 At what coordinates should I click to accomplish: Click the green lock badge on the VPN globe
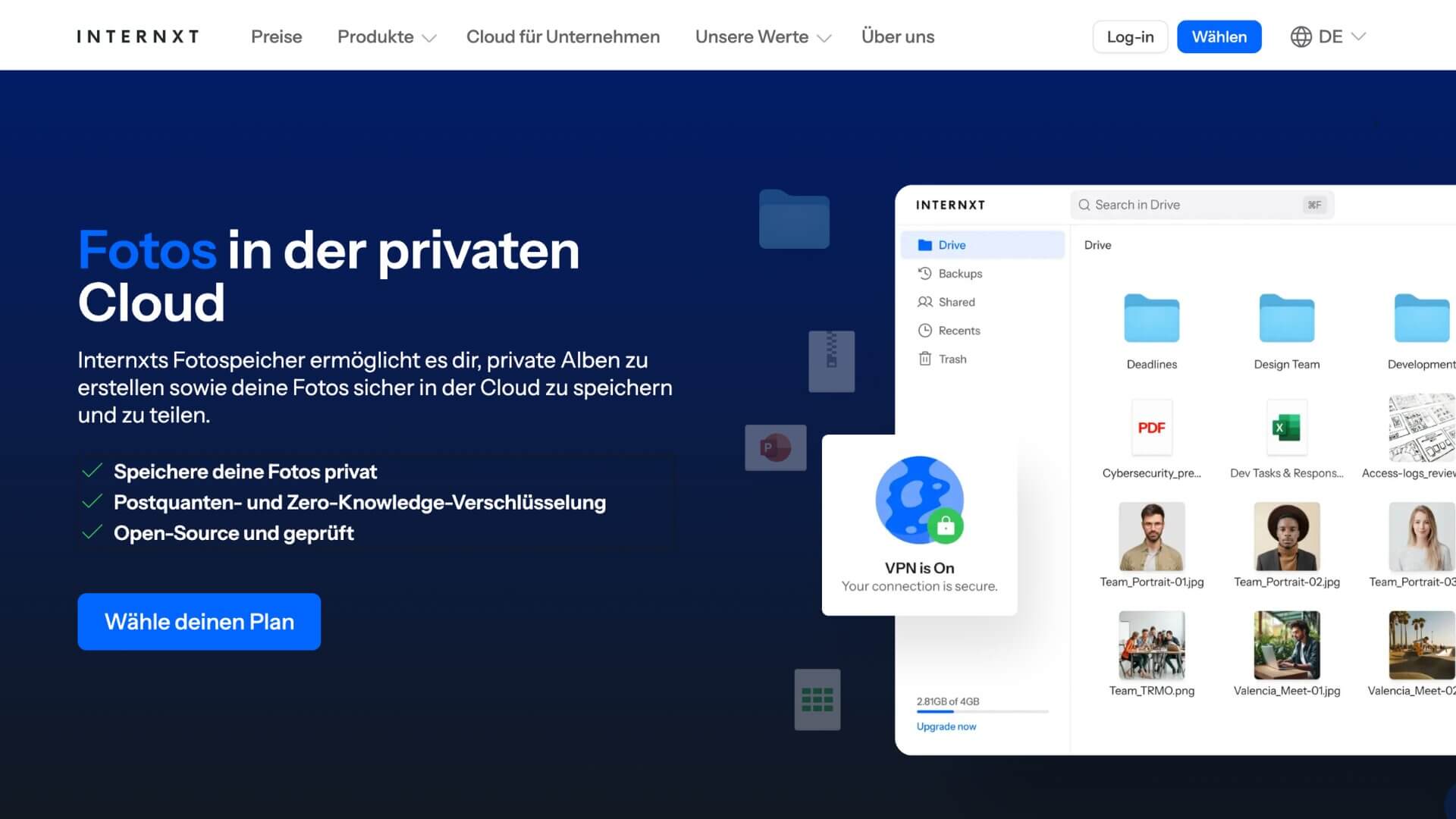coord(947,526)
